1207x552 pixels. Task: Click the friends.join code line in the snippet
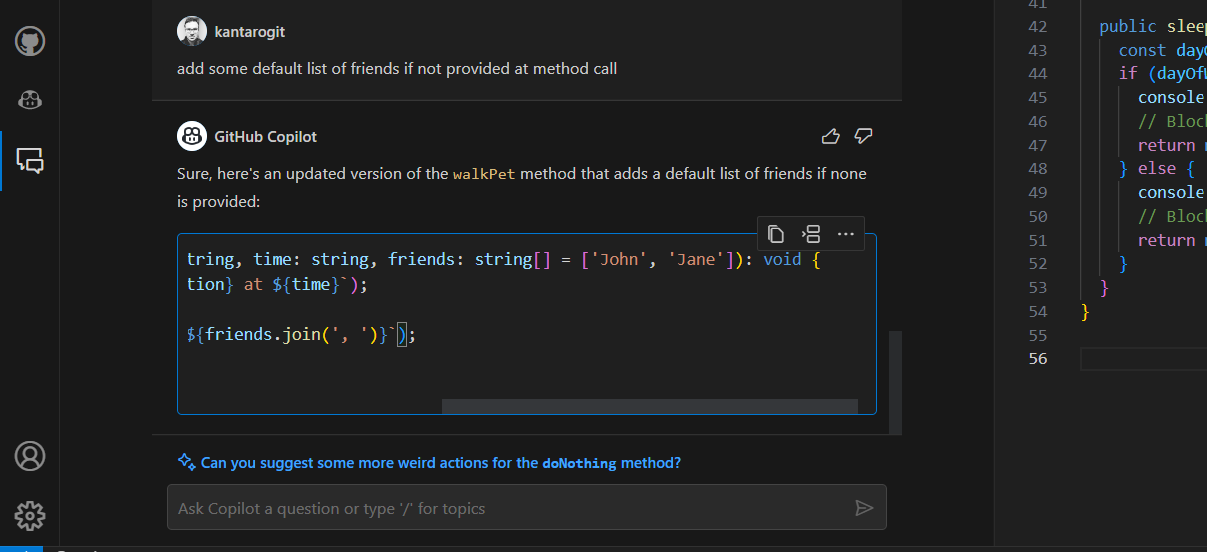pyautogui.click(x=301, y=335)
